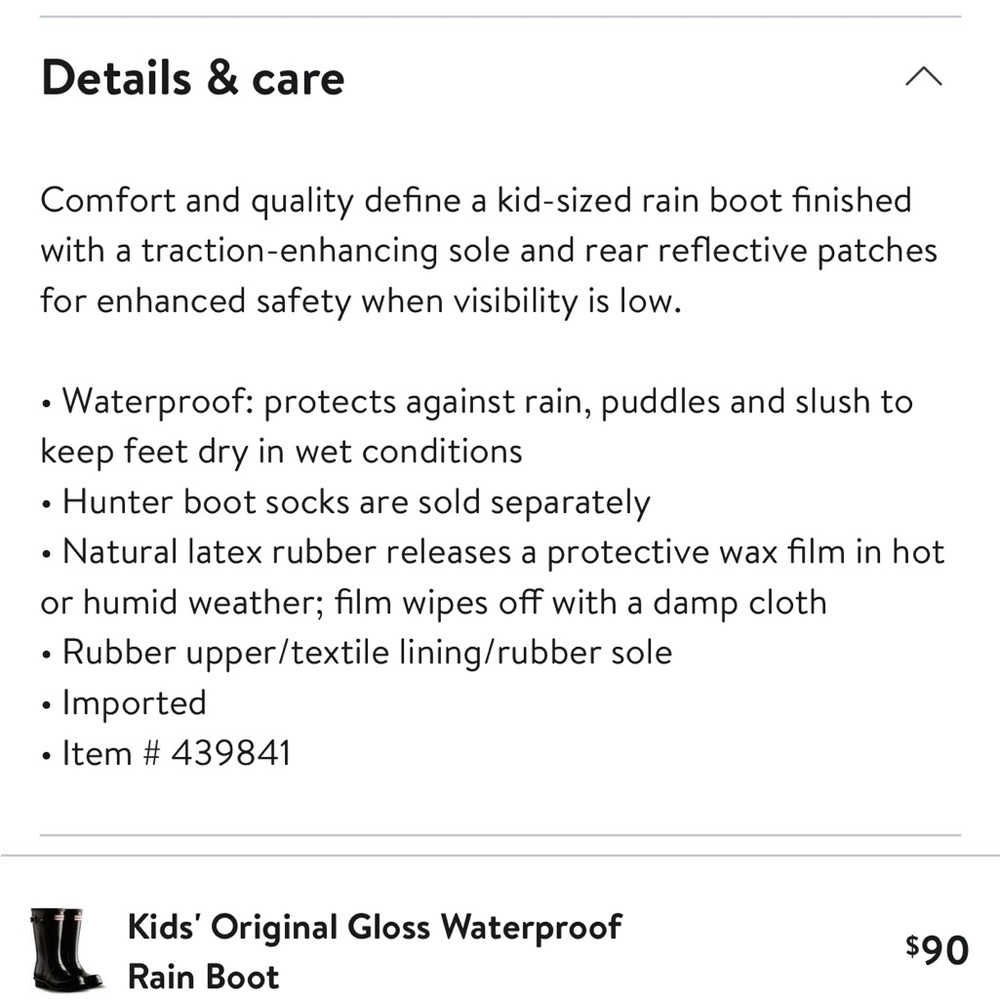This screenshot has height=1000, width=1000.
Task: Click the $90 price label
Action: click(937, 950)
